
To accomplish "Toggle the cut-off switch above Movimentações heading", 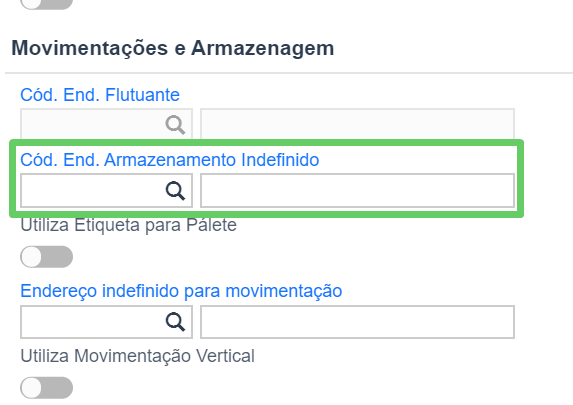I will tap(46, 4).
